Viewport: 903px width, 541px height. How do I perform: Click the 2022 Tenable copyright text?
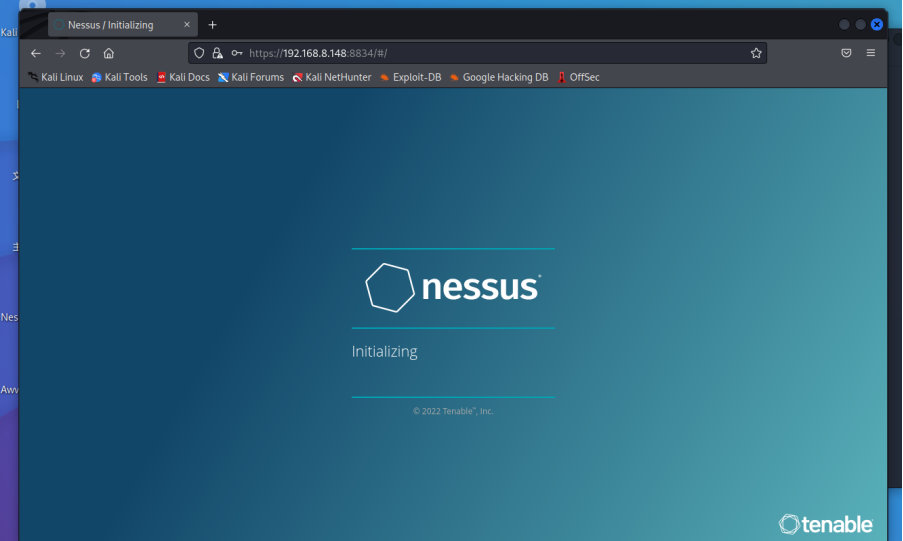tap(453, 411)
